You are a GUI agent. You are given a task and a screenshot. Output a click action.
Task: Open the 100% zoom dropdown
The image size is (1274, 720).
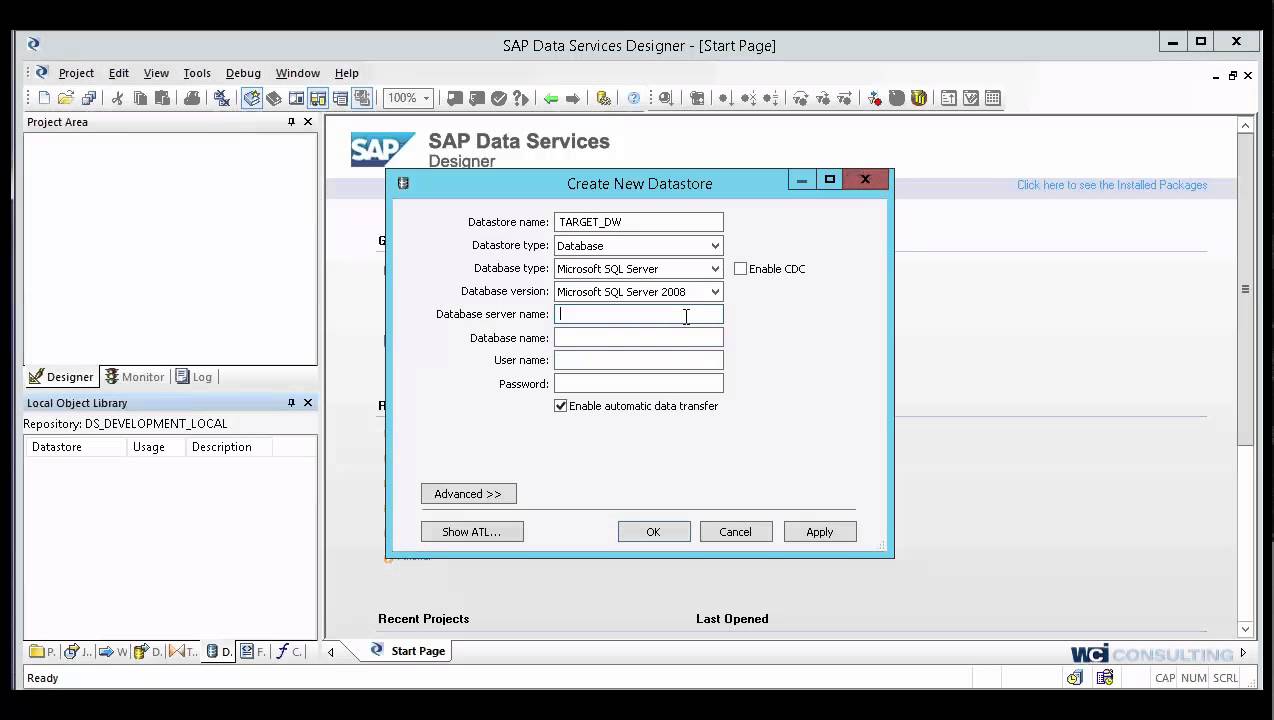point(426,98)
